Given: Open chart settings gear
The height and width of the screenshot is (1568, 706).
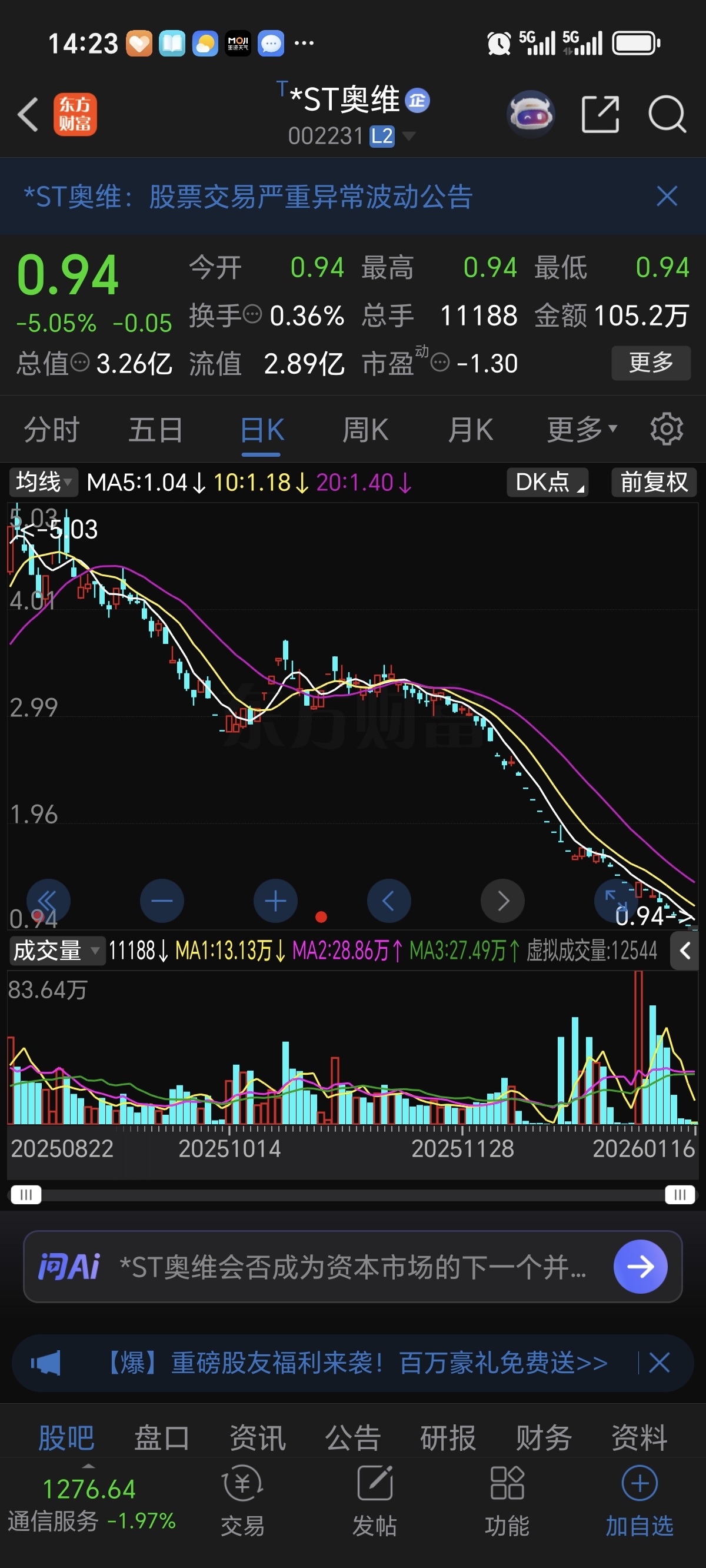Looking at the screenshot, I should click(x=667, y=429).
